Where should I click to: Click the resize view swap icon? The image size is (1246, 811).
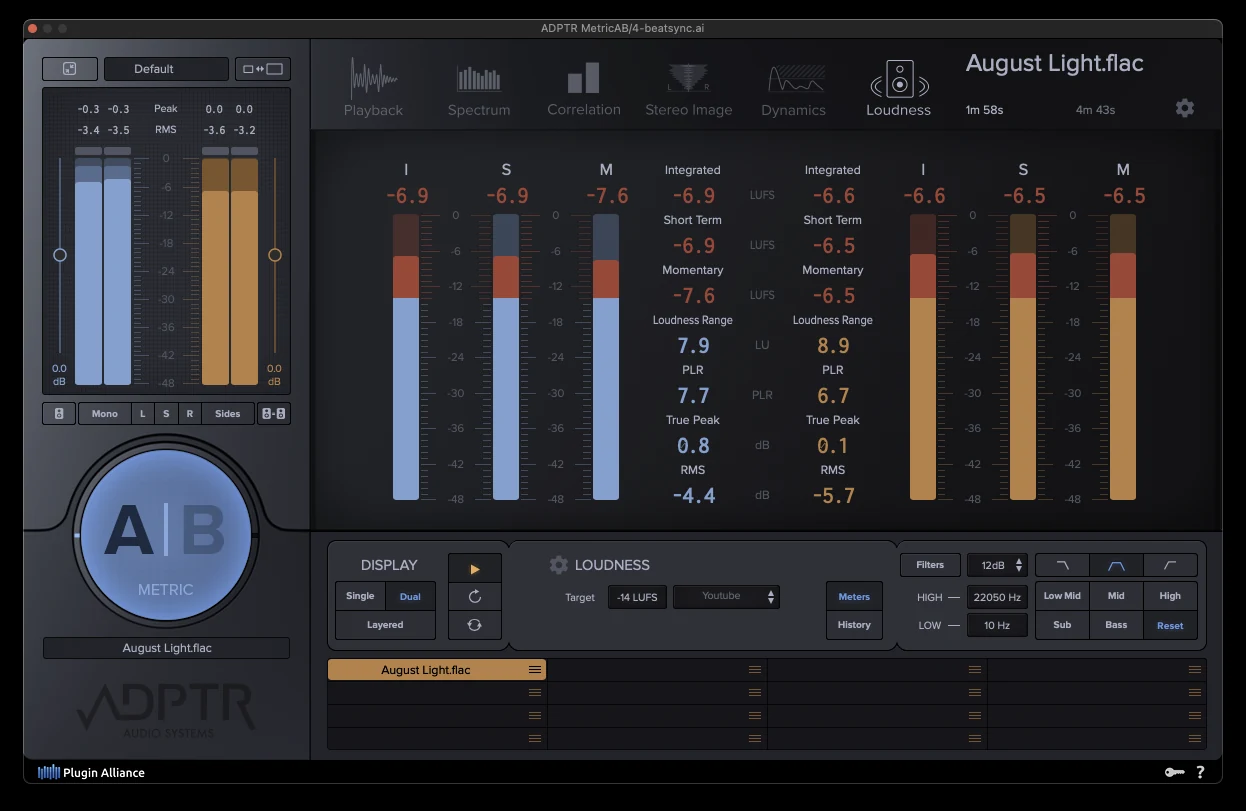tap(263, 69)
